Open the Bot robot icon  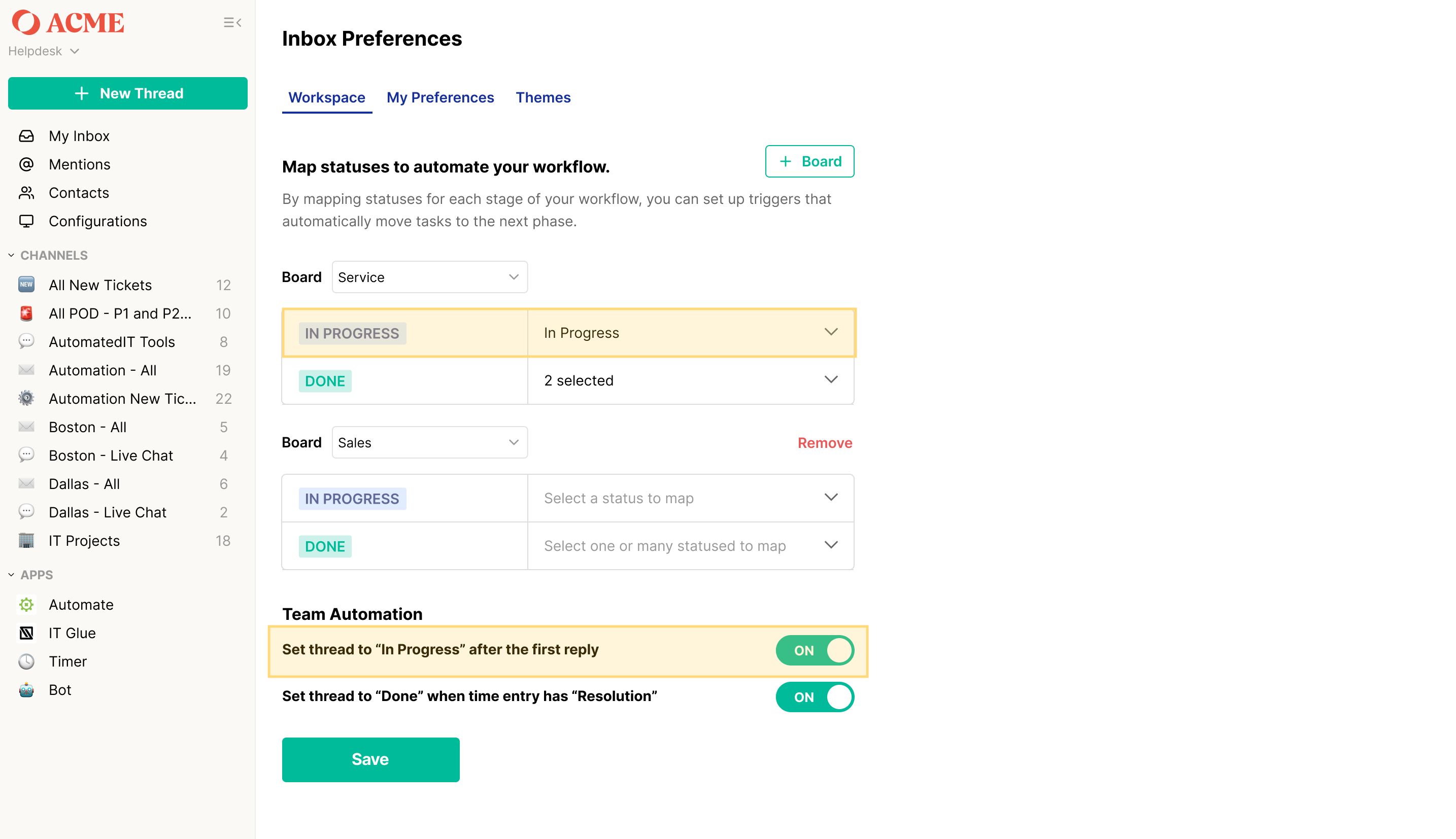point(26,690)
